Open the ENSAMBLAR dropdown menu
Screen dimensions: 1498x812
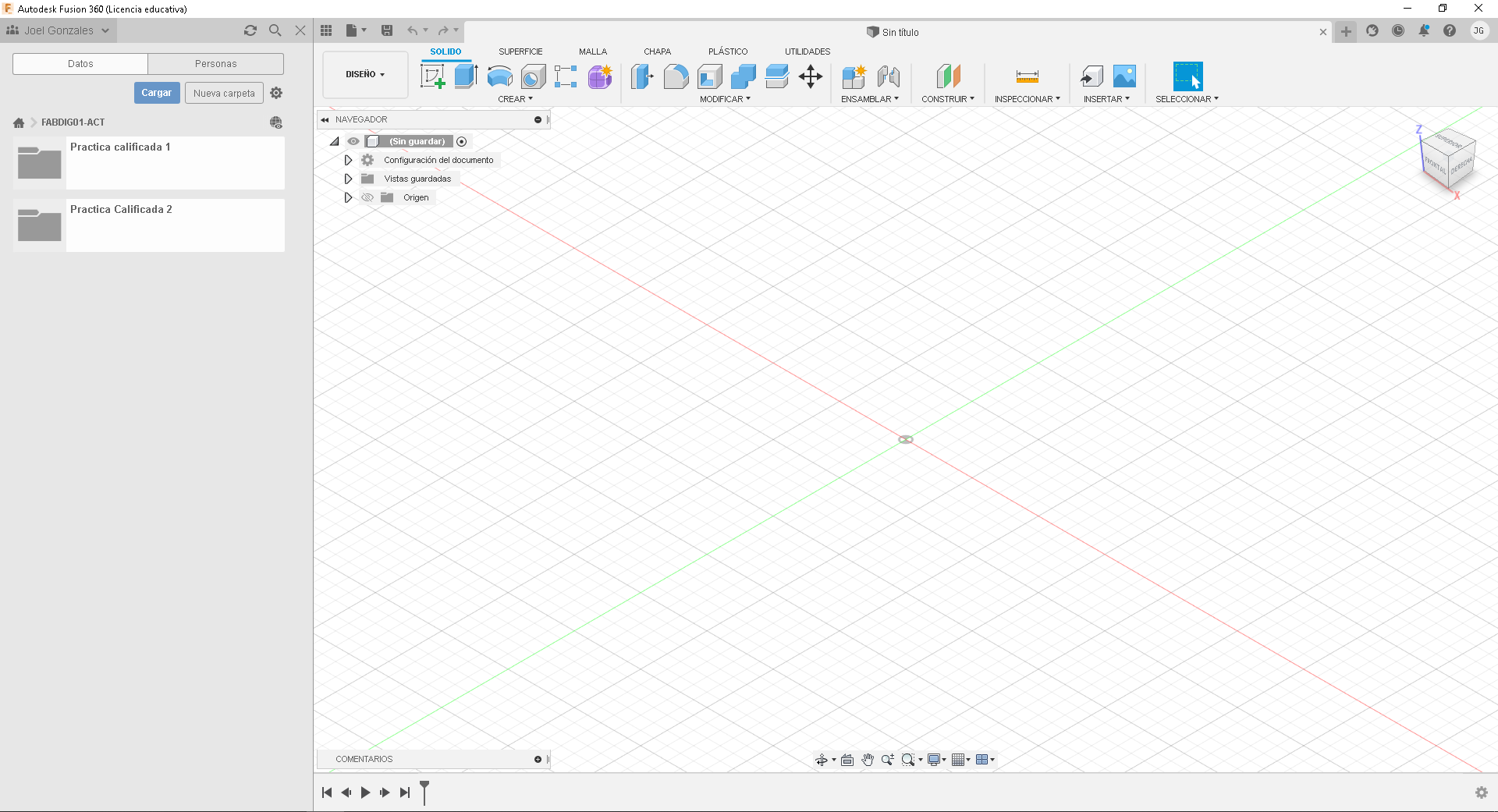870,99
